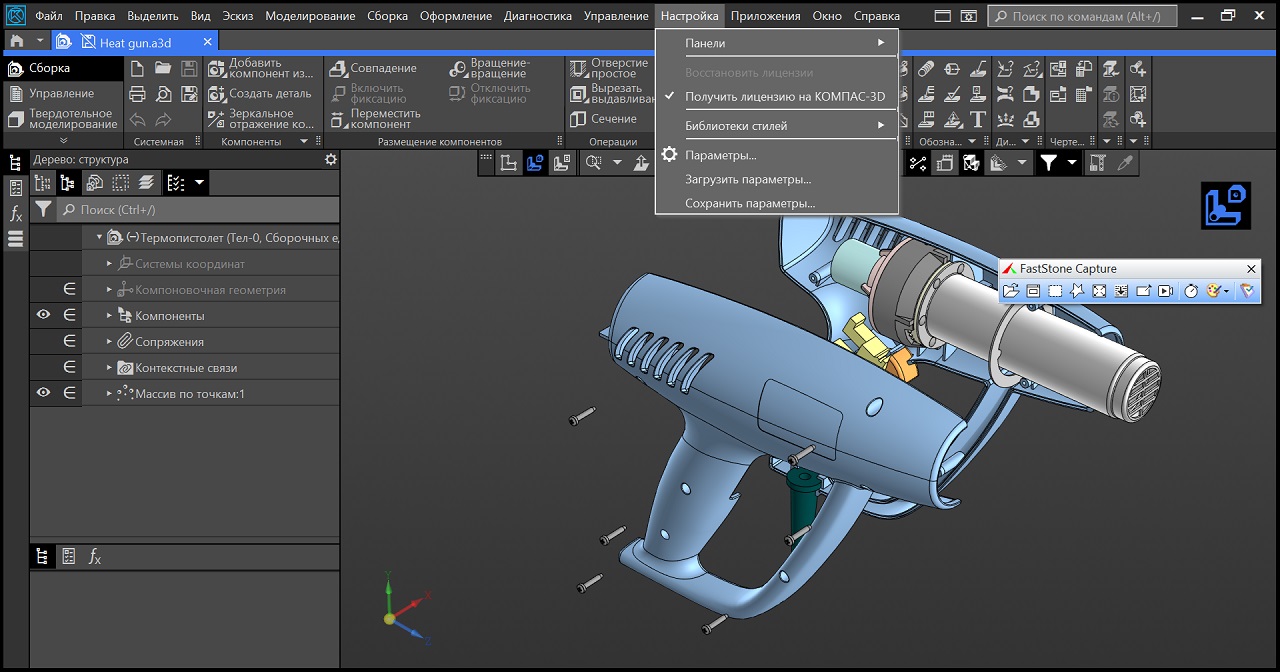Select the Heat gun.a3d document tab
This screenshot has width=1280, height=672.
click(x=135, y=42)
